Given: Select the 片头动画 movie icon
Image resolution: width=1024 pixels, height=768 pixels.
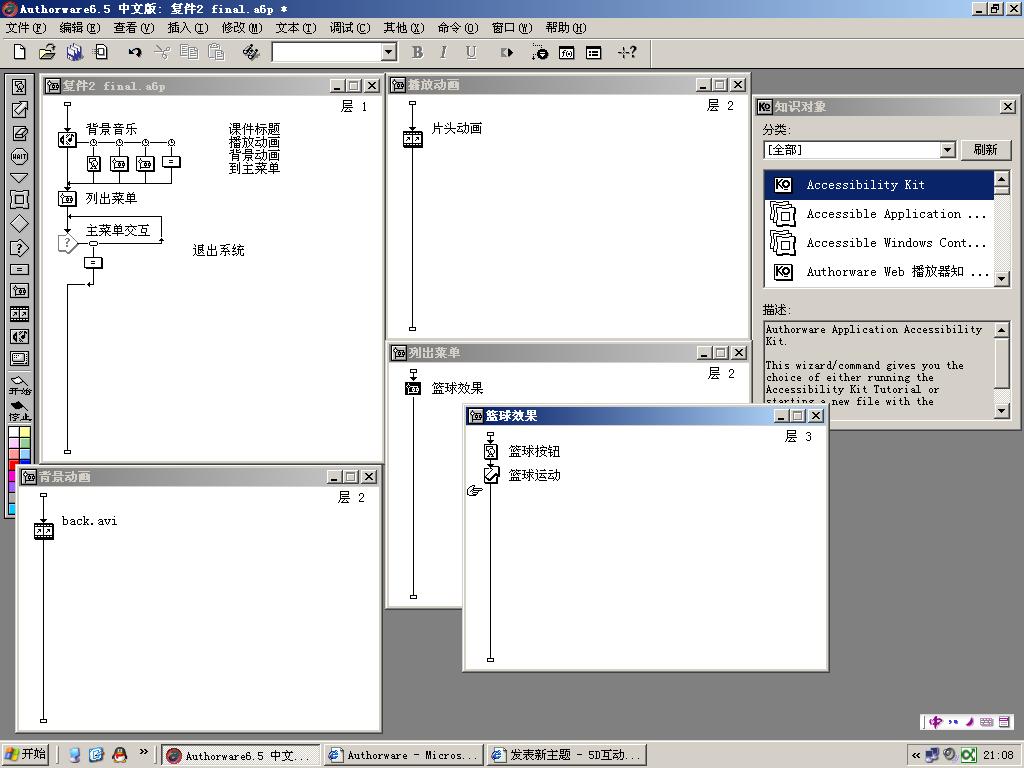Looking at the screenshot, I should tap(413, 138).
